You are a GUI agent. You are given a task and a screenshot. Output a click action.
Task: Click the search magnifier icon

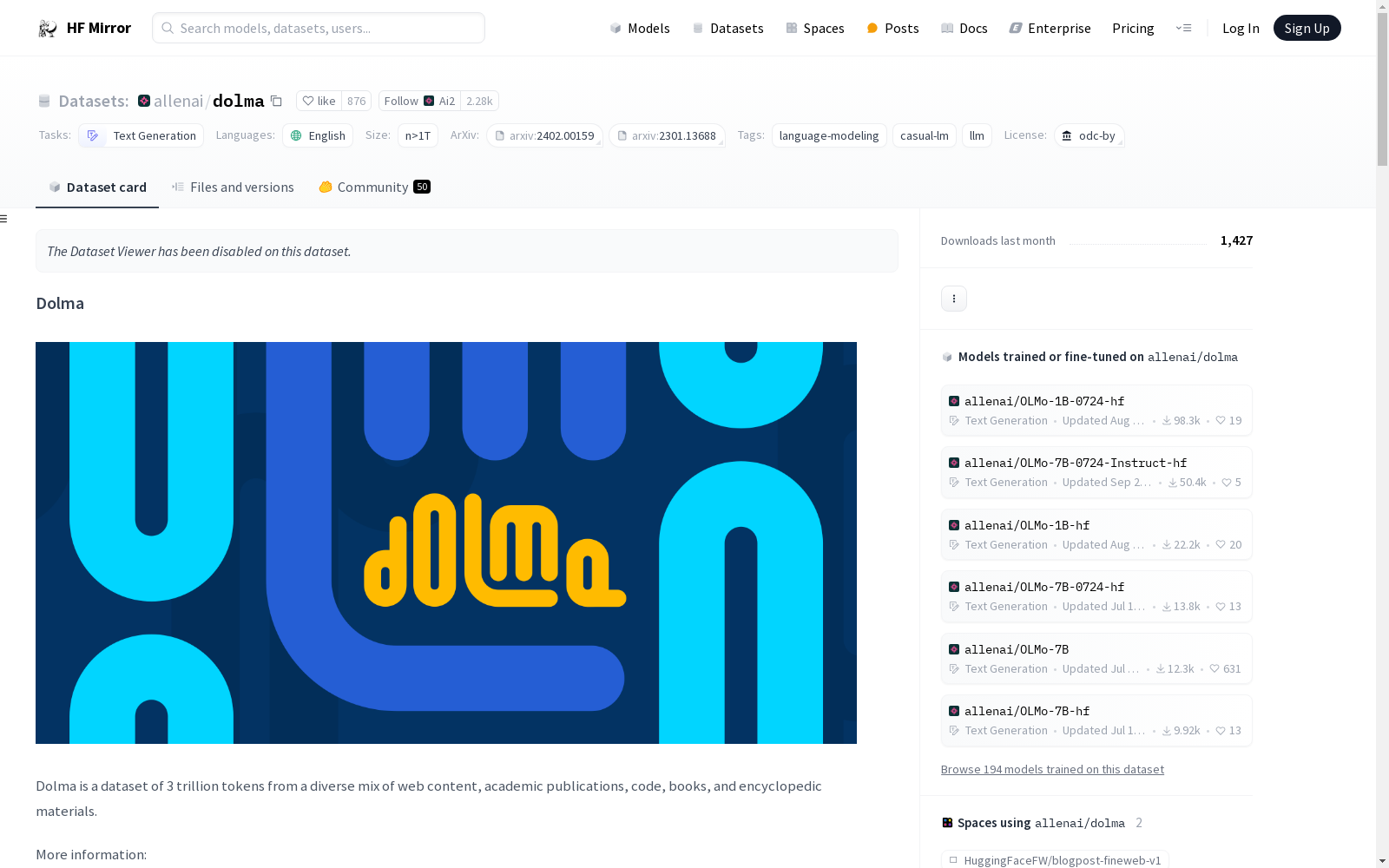tap(168, 28)
